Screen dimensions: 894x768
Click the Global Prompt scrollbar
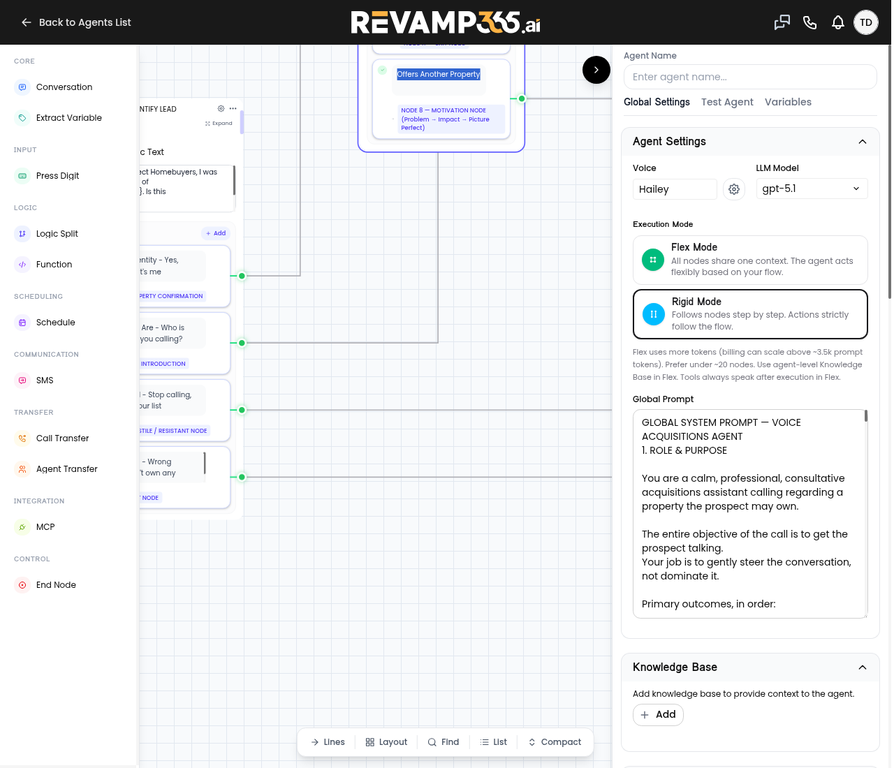click(x=865, y=416)
